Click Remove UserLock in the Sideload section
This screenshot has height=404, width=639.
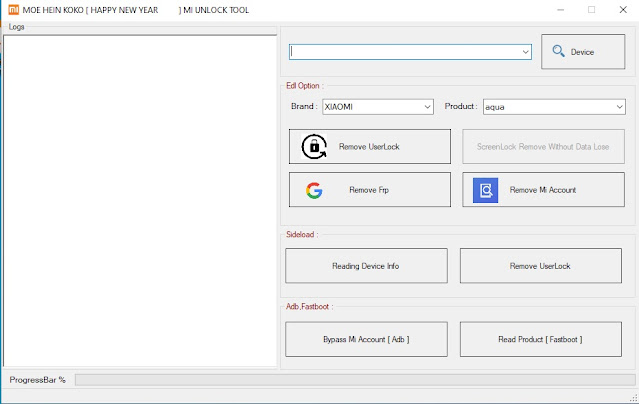541,266
